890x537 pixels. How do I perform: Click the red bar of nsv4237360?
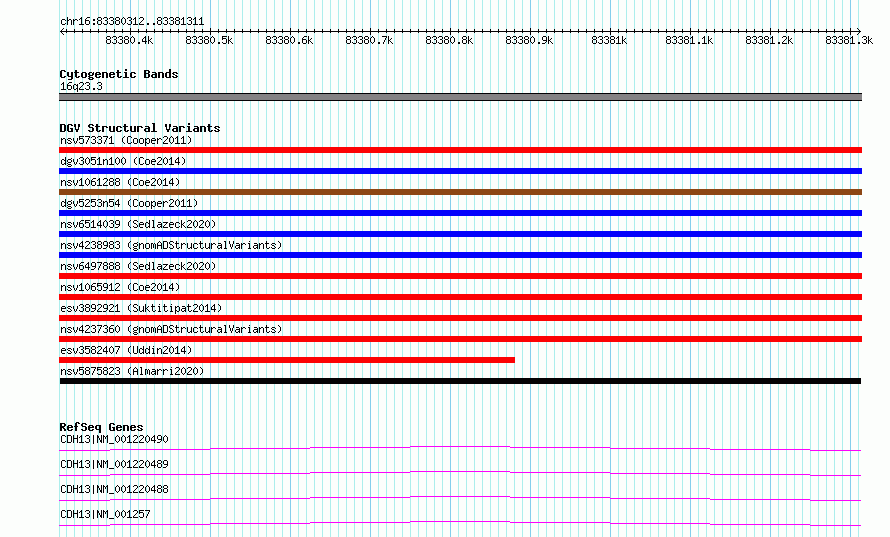(x=460, y=339)
